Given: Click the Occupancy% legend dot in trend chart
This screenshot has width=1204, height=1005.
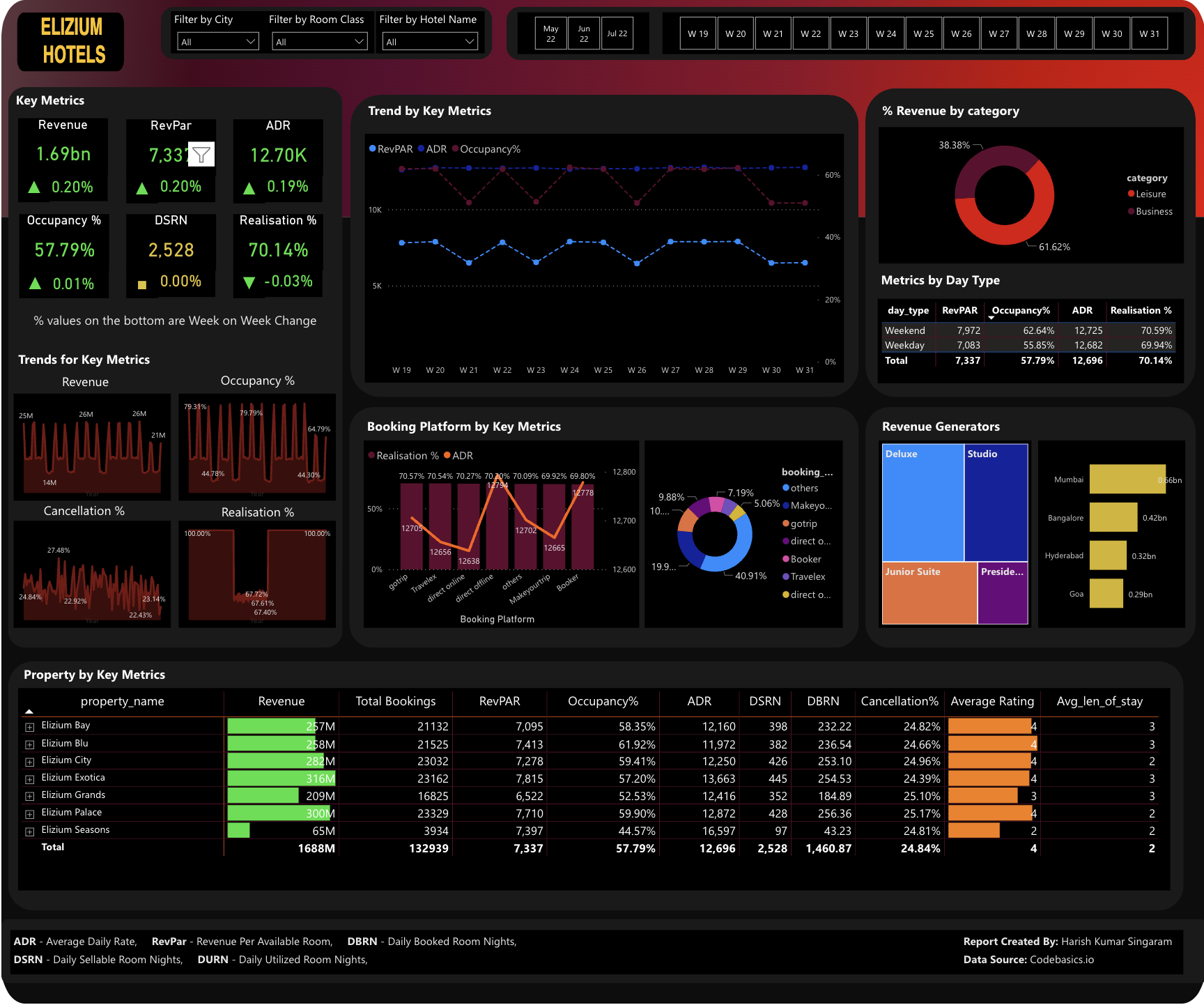Looking at the screenshot, I should (x=456, y=149).
